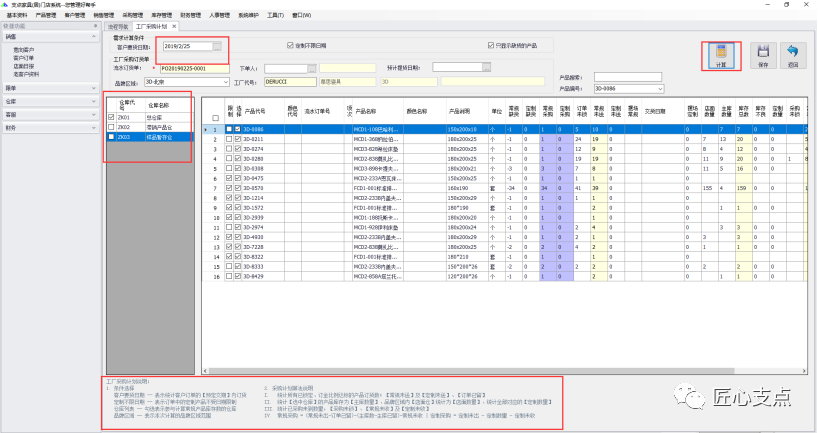The image size is (818, 433).
Task: Switch to the 流程导航 tab
Action: 118,28
